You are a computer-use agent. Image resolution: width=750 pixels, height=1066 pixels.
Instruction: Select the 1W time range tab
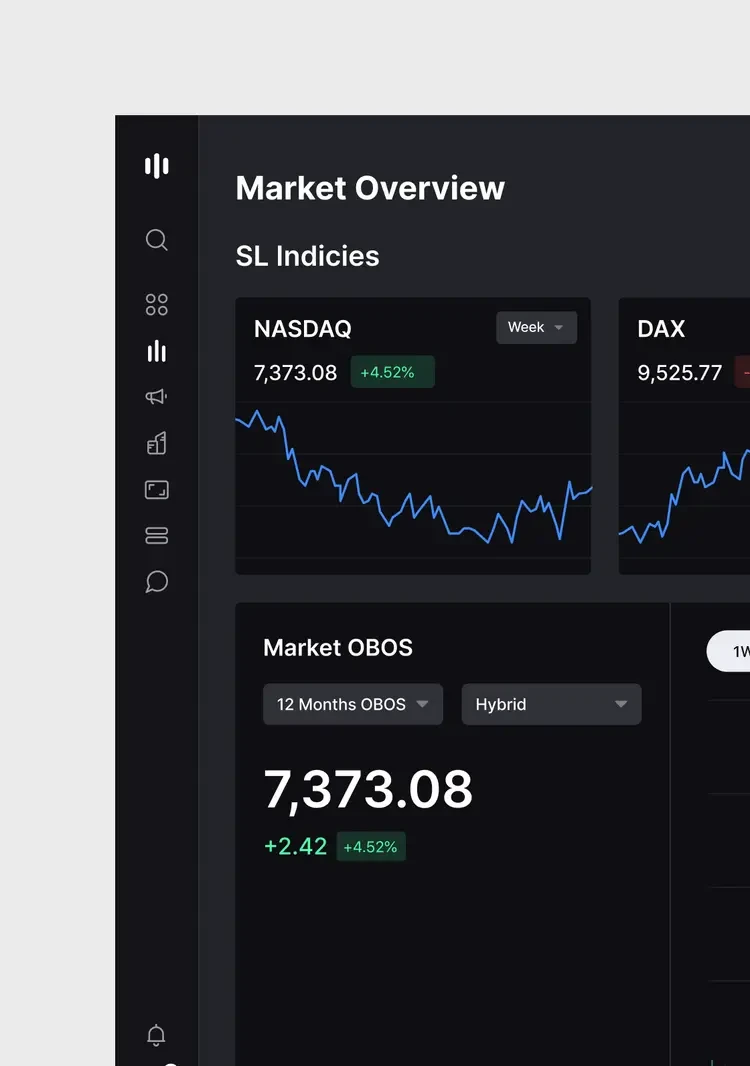(x=729, y=651)
